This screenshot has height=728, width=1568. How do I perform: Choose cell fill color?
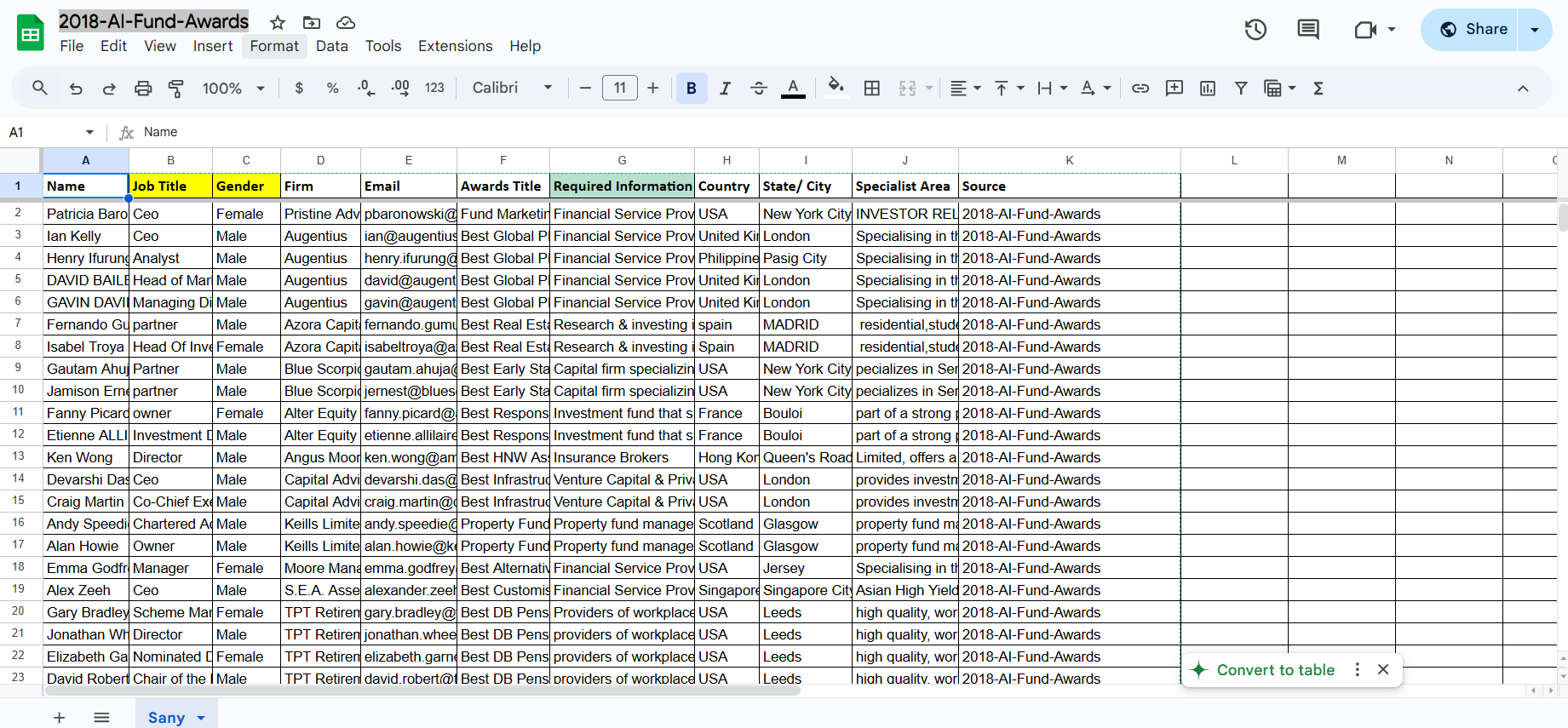pos(836,88)
